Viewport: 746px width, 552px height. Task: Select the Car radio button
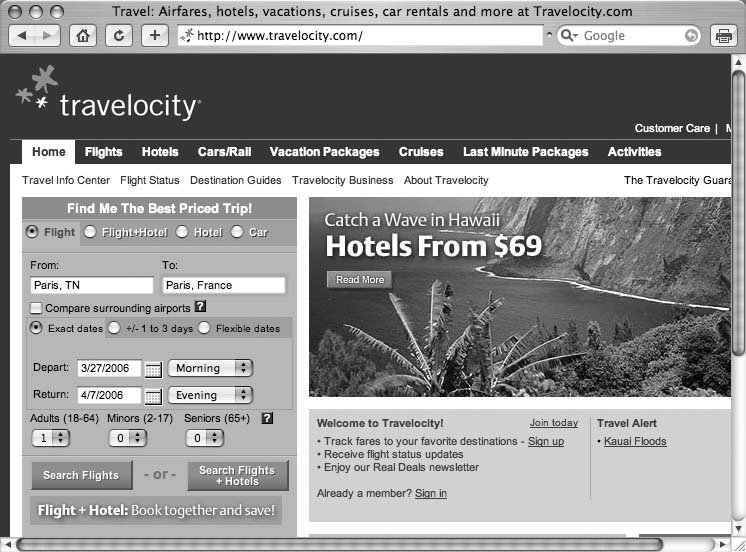[237, 232]
